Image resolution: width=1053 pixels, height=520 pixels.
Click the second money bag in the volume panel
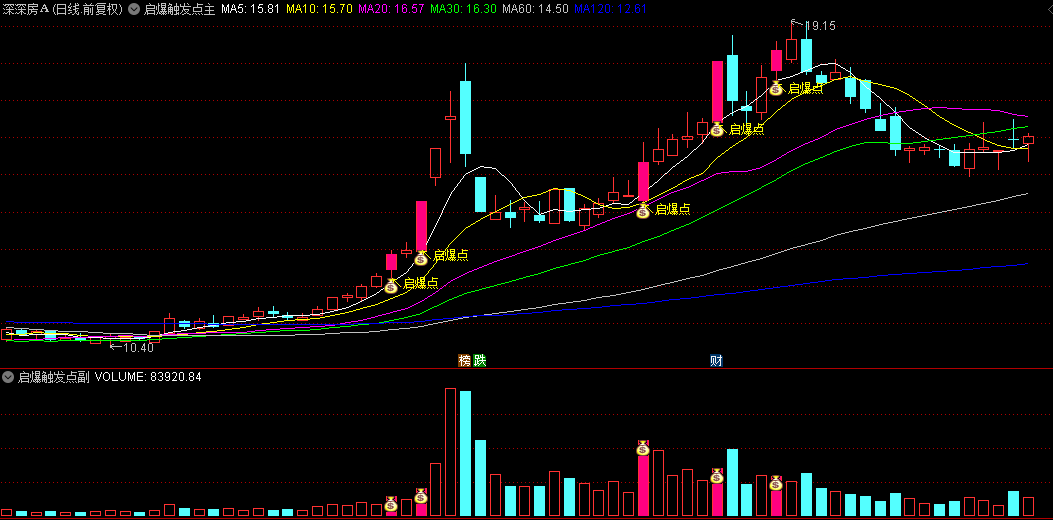click(x=421, y=496)
